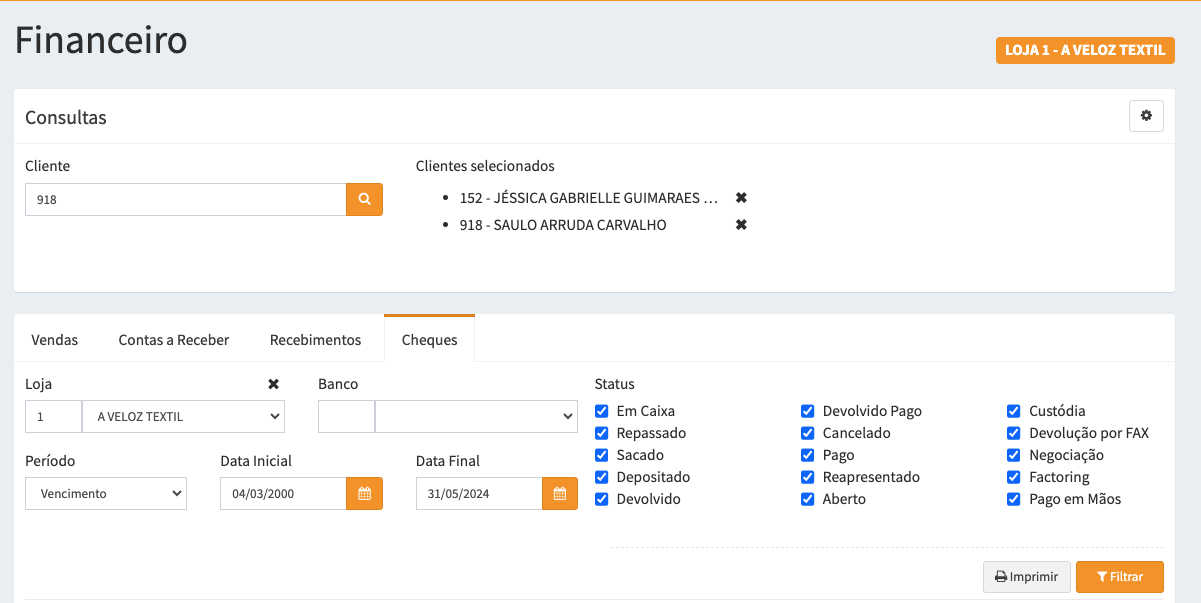The image size is (1201, 603).
Task: Disable the Pago em Mãos status
Action: (x=1014, y=499)
